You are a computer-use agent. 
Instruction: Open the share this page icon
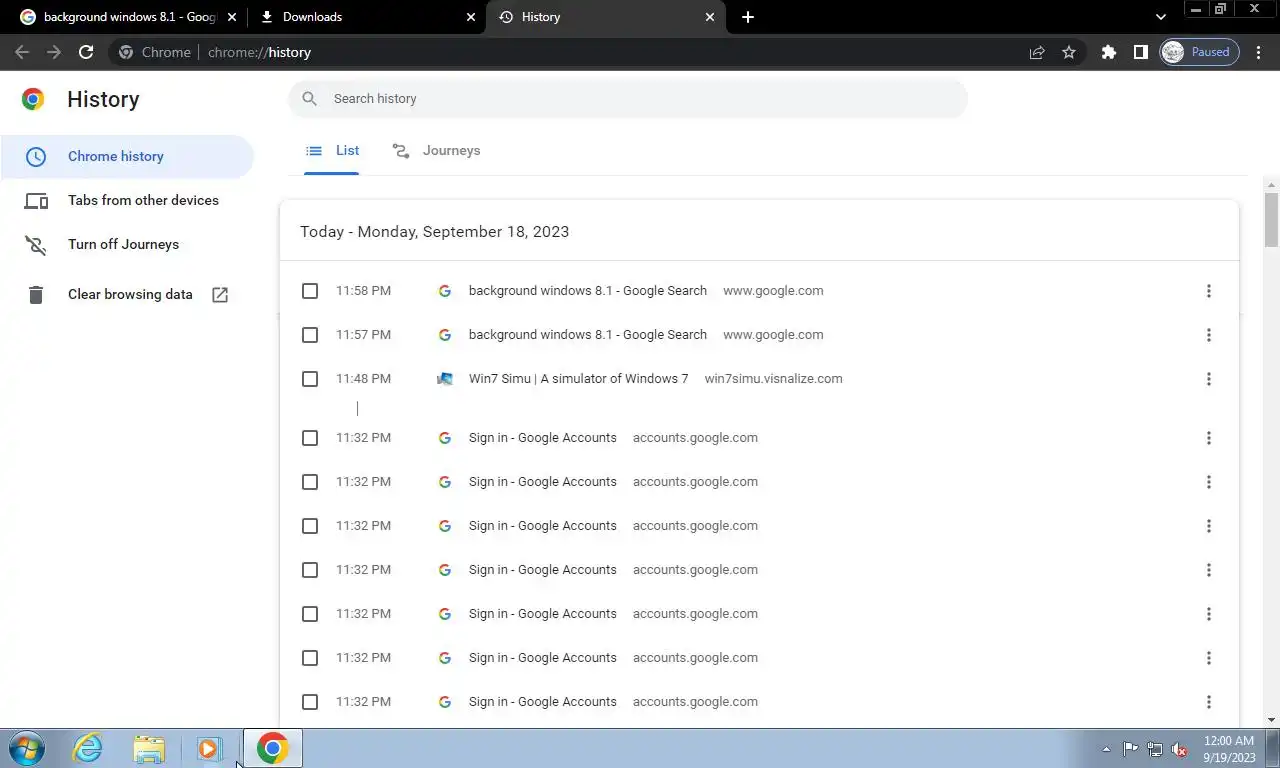pyautogui.click(x=1037, y=52)
